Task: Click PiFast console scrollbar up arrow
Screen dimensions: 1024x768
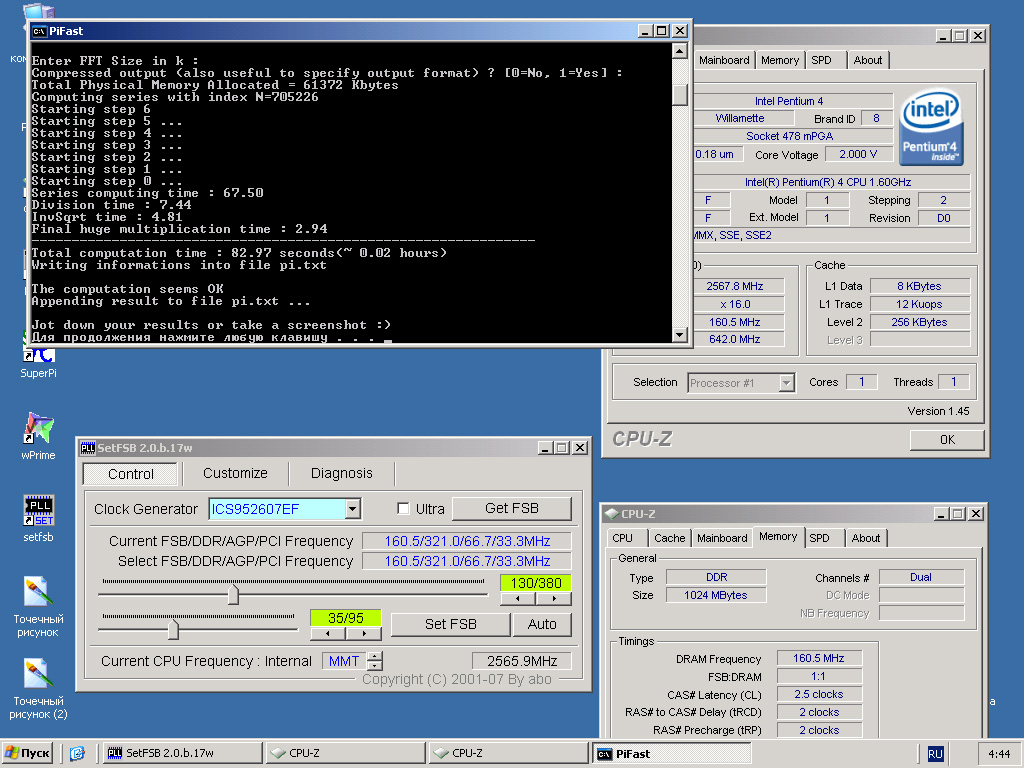Action: [680, 51]
